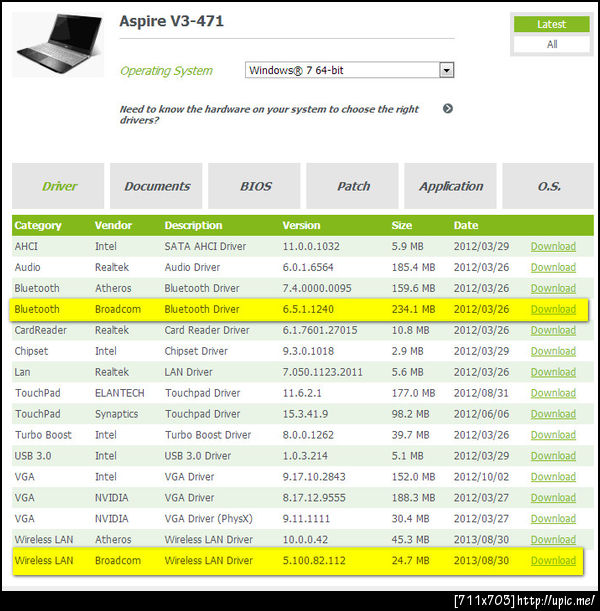This screenshot has height=611, width=600.
Task: Click the ELANTECH vendor cell
Action: [120, 393]
